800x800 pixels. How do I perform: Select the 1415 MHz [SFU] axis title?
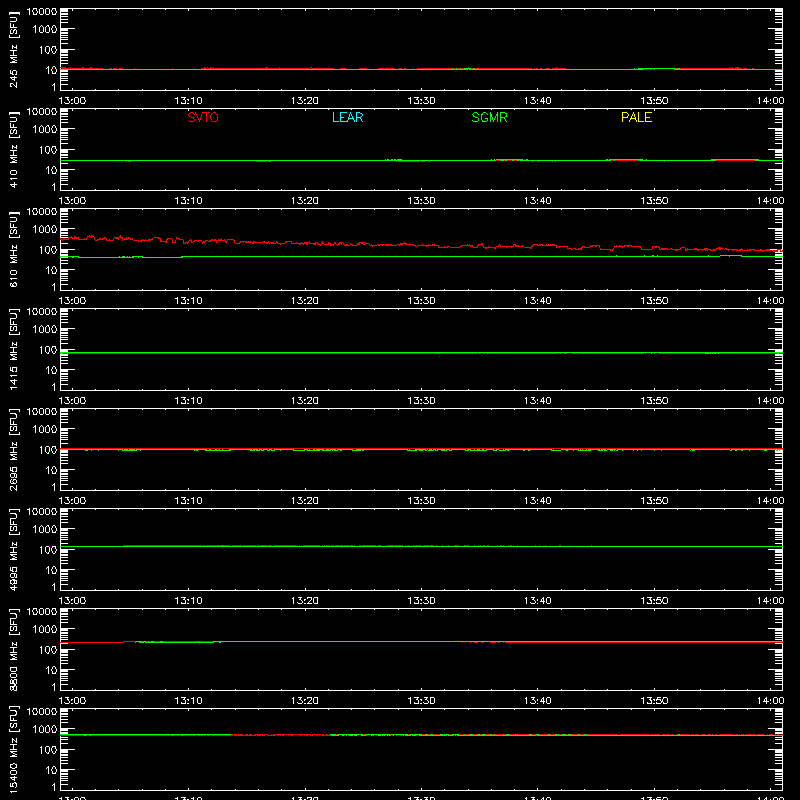point(14,349)
